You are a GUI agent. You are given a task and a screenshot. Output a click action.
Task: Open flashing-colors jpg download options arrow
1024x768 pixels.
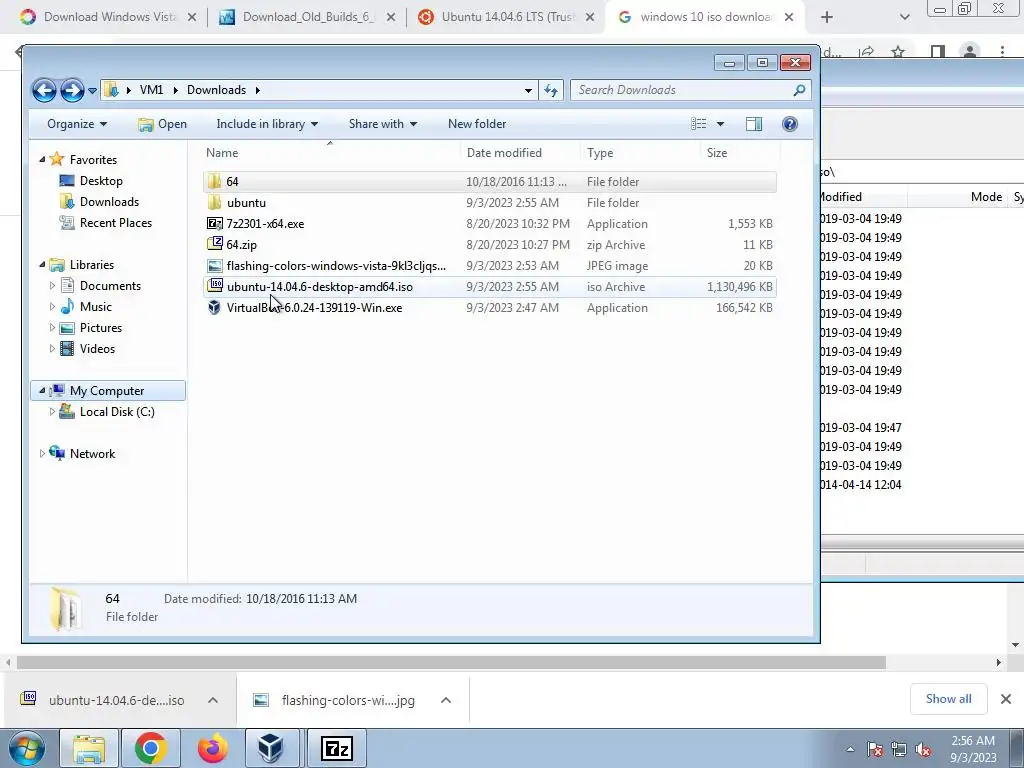(x=446, y=700)
